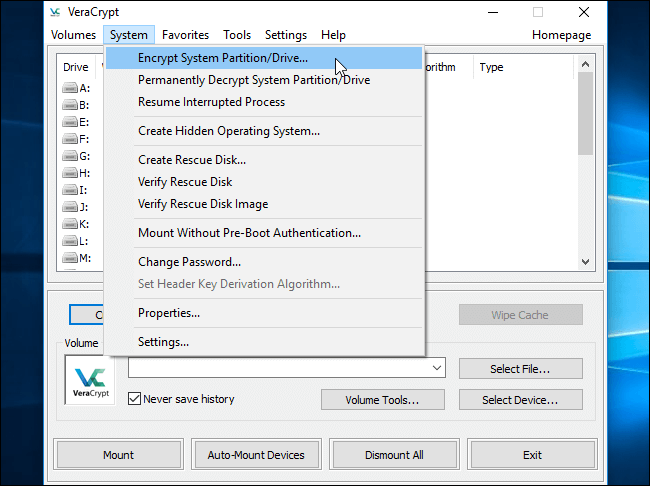Select the I: drive icon
Screen dimensions: 650x486
click(70, 190)
